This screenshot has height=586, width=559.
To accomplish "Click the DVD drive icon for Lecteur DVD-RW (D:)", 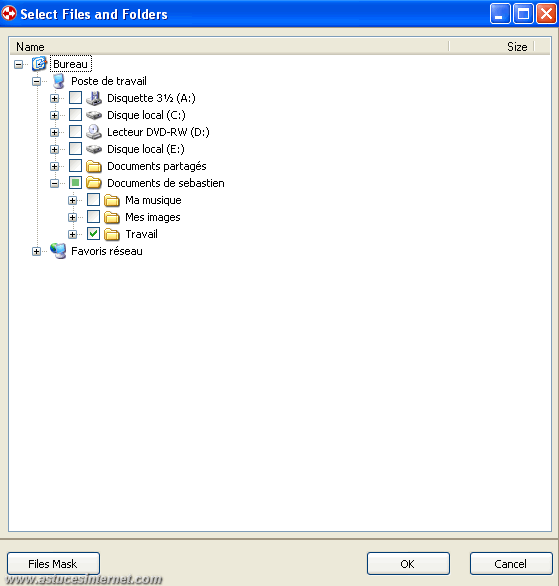I will (94, 132).
